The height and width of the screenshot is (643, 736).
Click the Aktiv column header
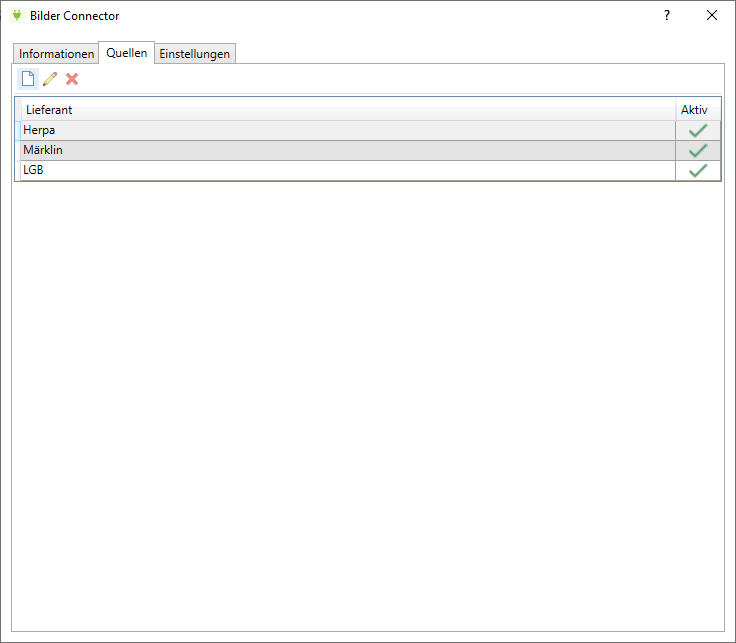pyautogui.click(x=694, y=109)
